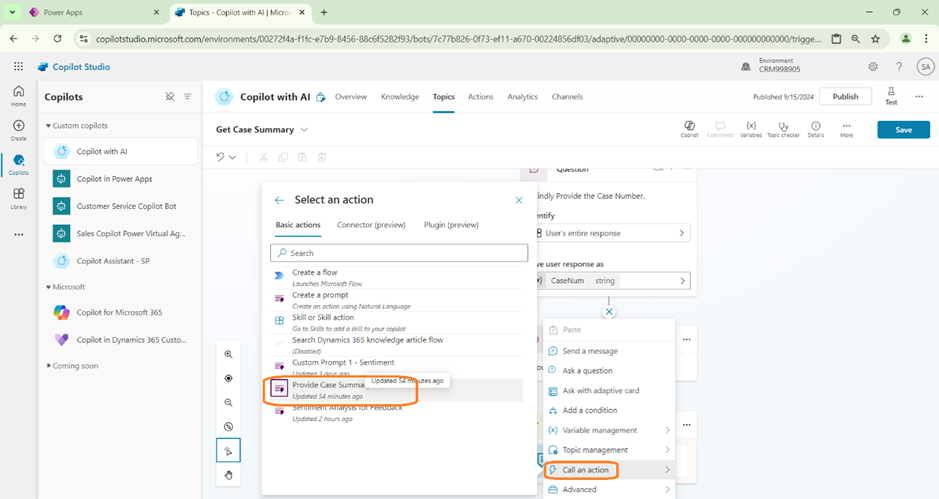This screenshot has width=939, height=499.
Task: Expand the undo options dropdown arrow
Action: point(233,157)
